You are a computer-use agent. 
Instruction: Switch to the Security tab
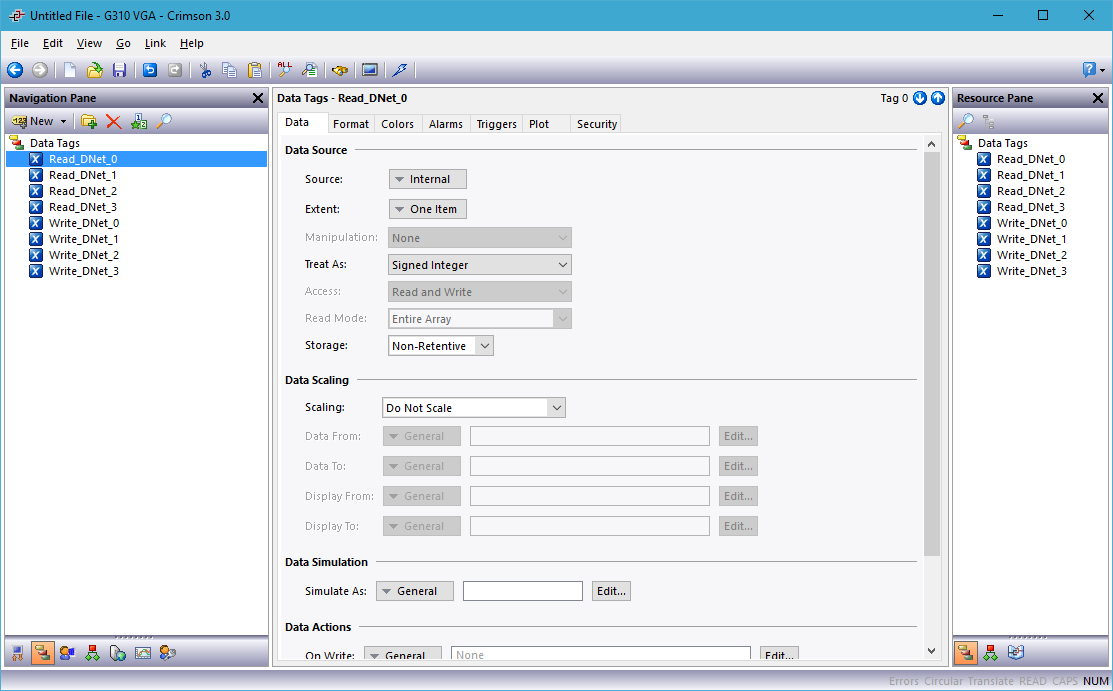[x=597, y=124]
